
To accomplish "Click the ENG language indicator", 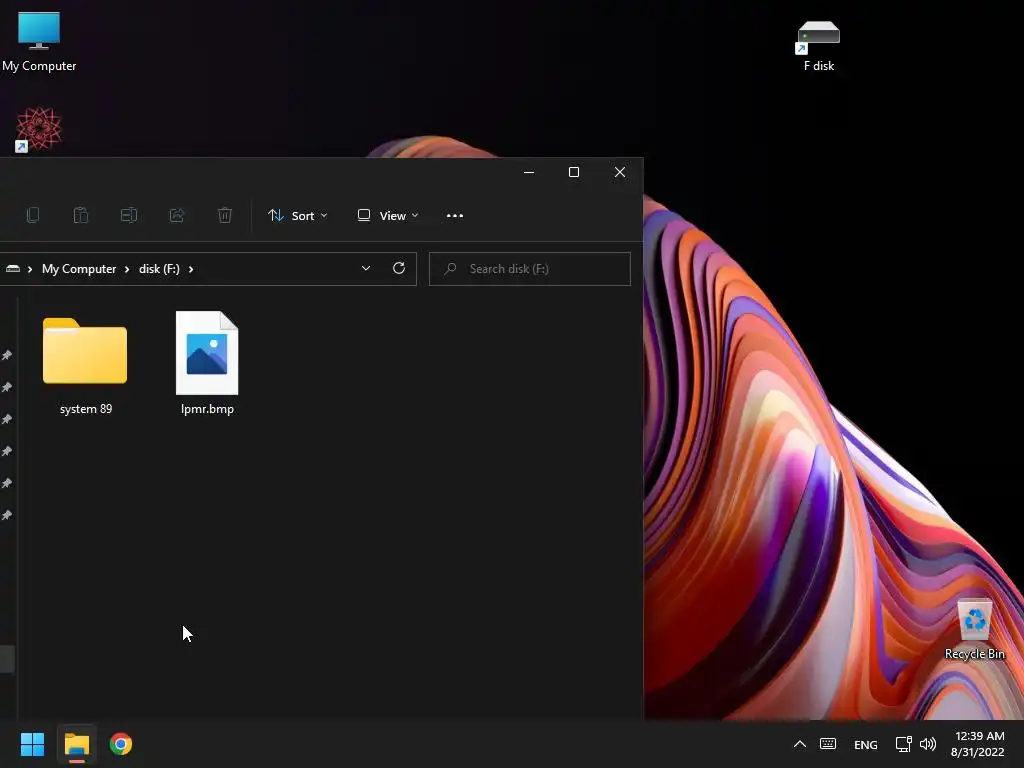I will [865, 744].
